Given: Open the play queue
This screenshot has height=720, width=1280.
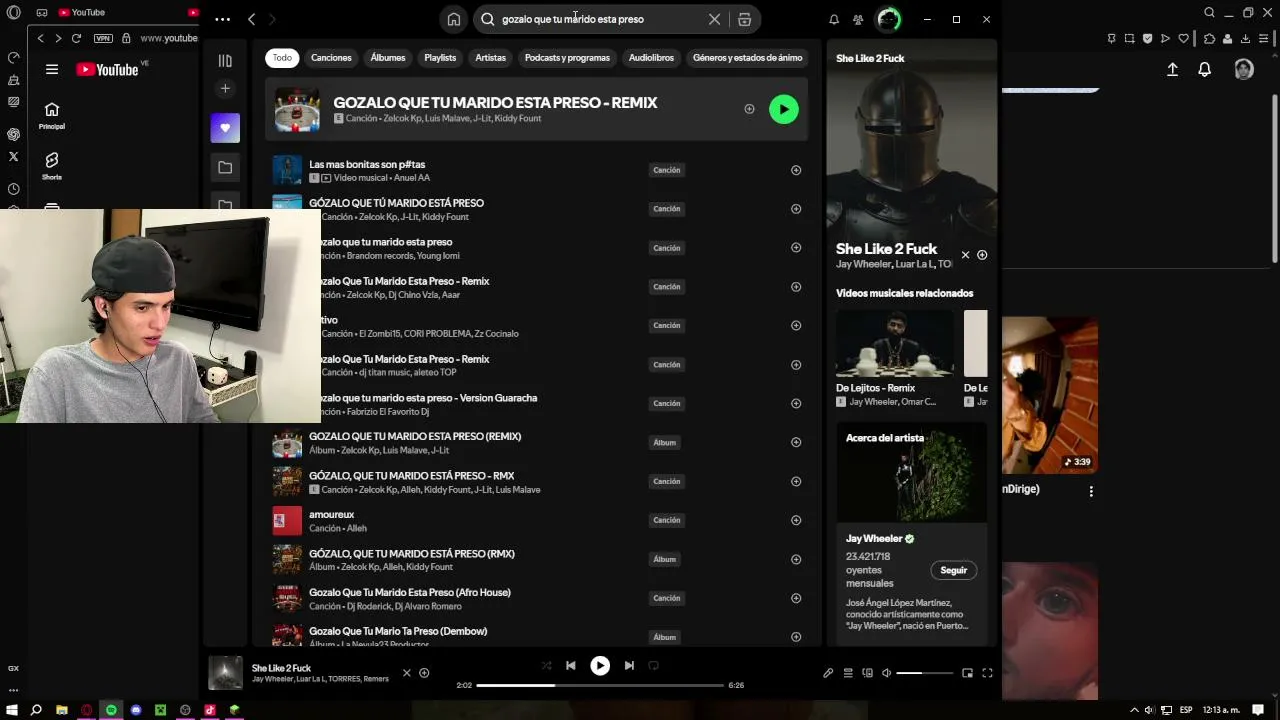Looking at the screenshot, I should [848, 673].
